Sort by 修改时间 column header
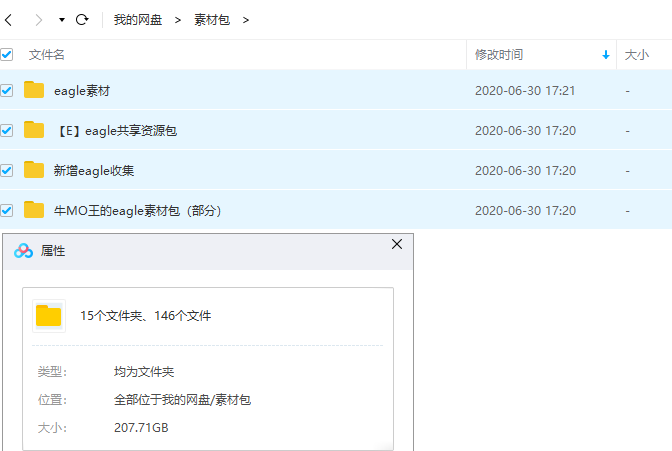The image size is (672, 451). coord(499,55)
